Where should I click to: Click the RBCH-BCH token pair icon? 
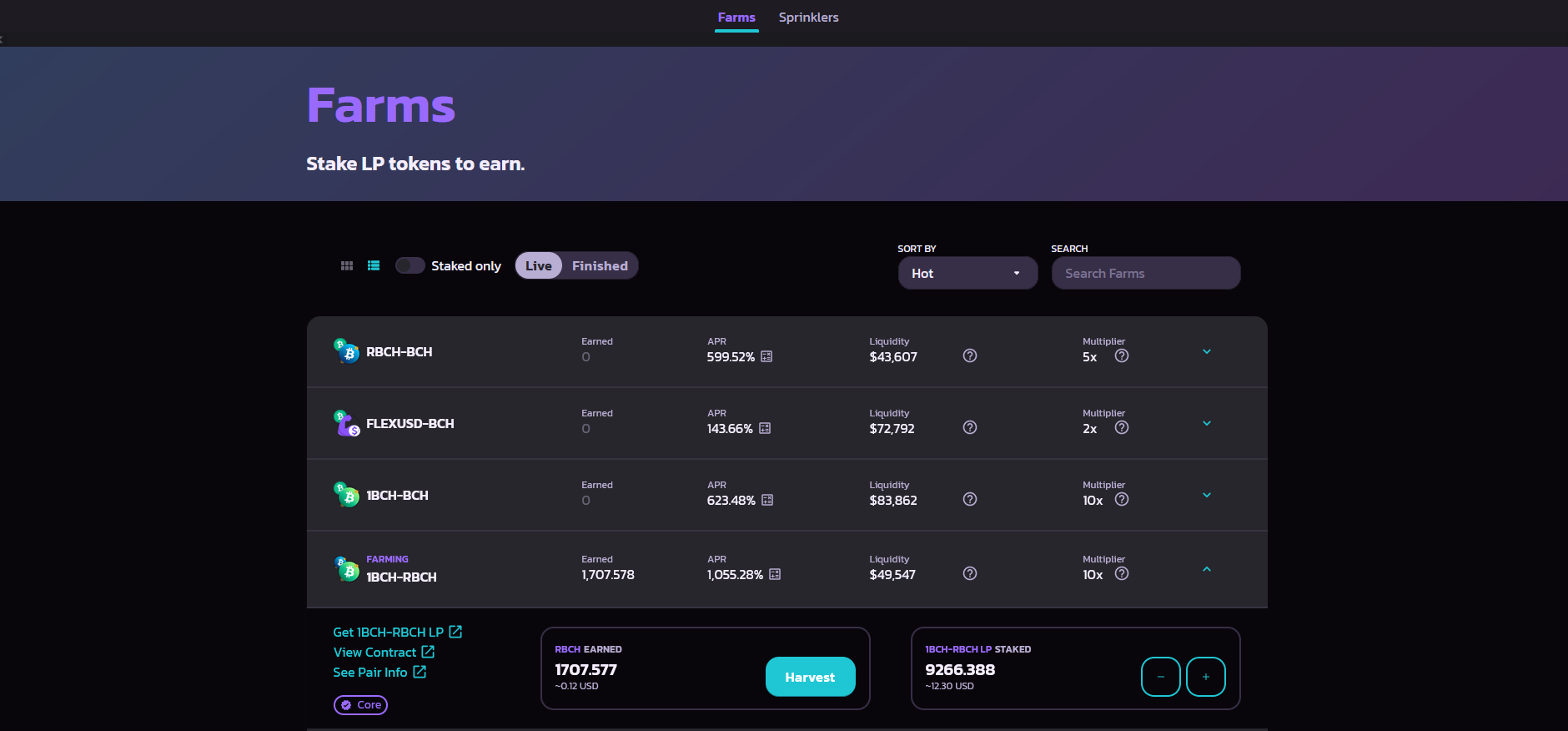[346, 350]
